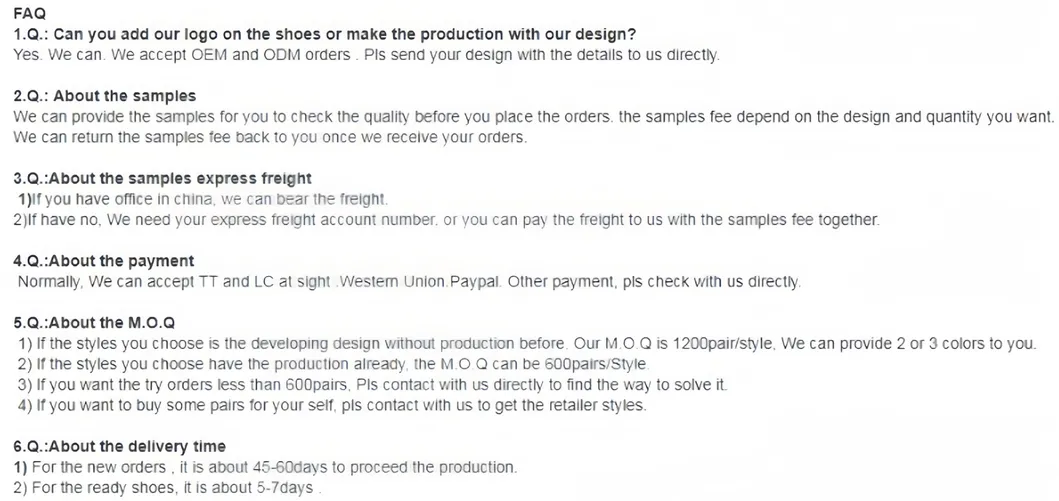Click the "About the payment" question heading
Viewport: 1059px width, 501px height.
[104, 261]
